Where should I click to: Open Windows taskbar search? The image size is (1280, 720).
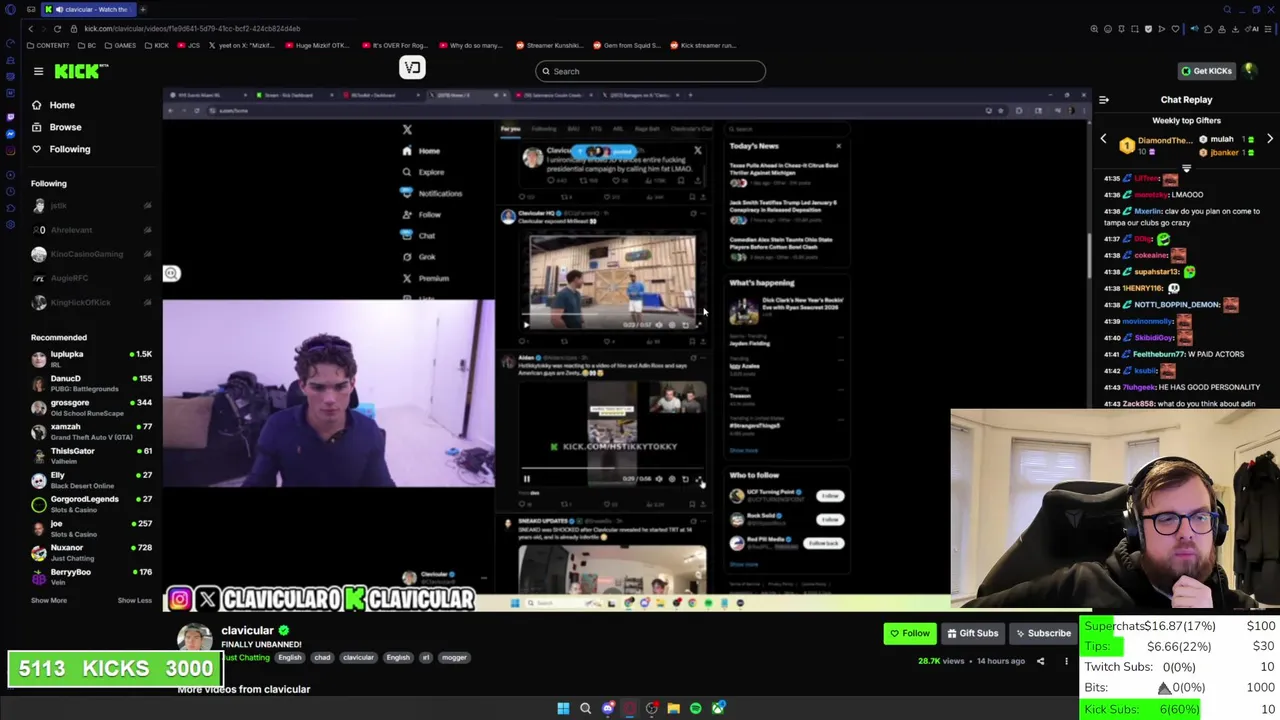[585, 709]
